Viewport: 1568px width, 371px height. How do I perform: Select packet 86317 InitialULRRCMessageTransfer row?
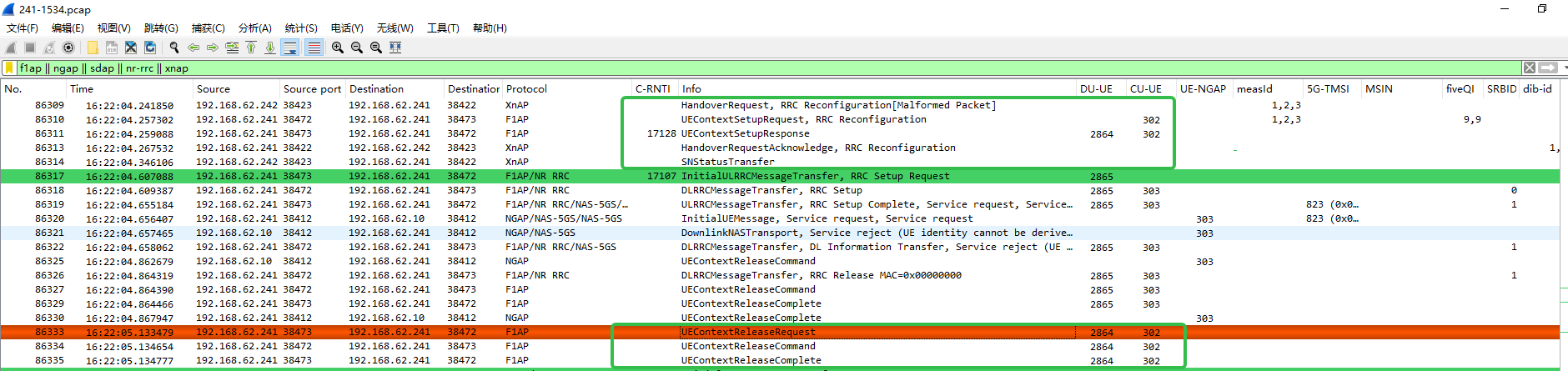[780, 176]
